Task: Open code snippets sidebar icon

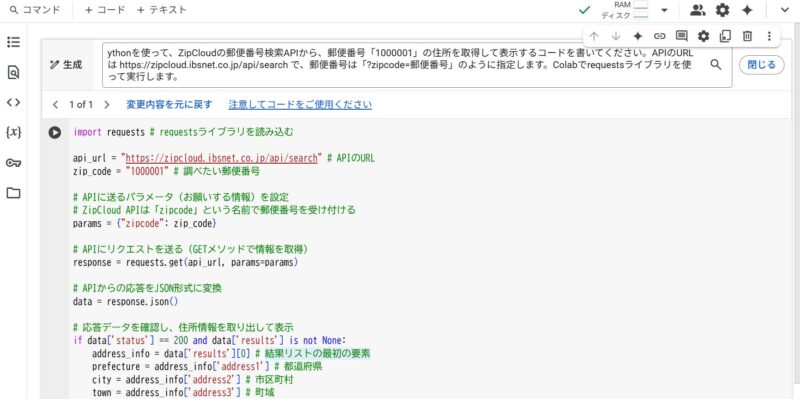Action: click(13, 103)
